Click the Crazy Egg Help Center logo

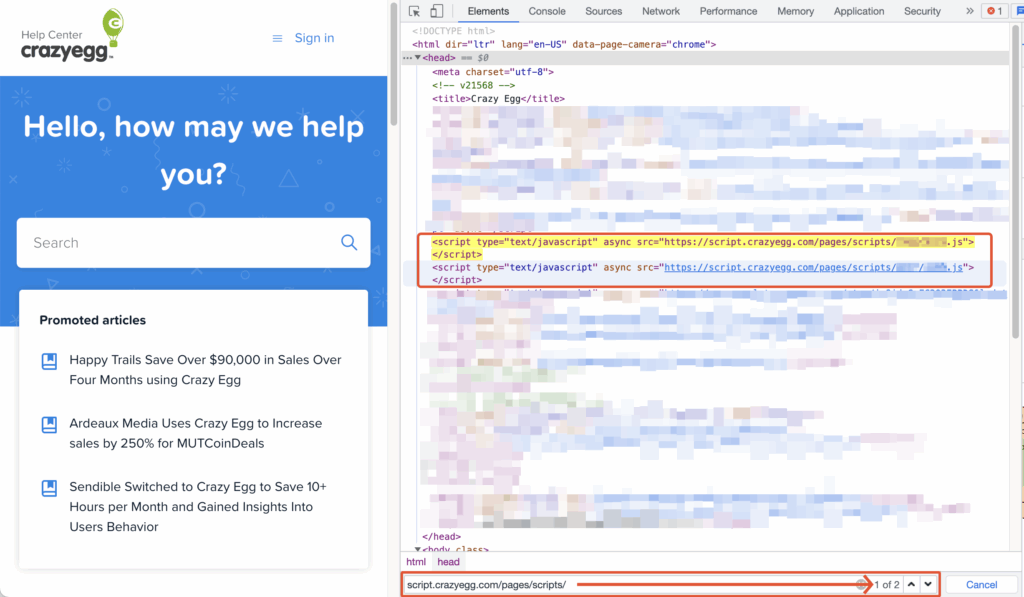pos(72,36)
